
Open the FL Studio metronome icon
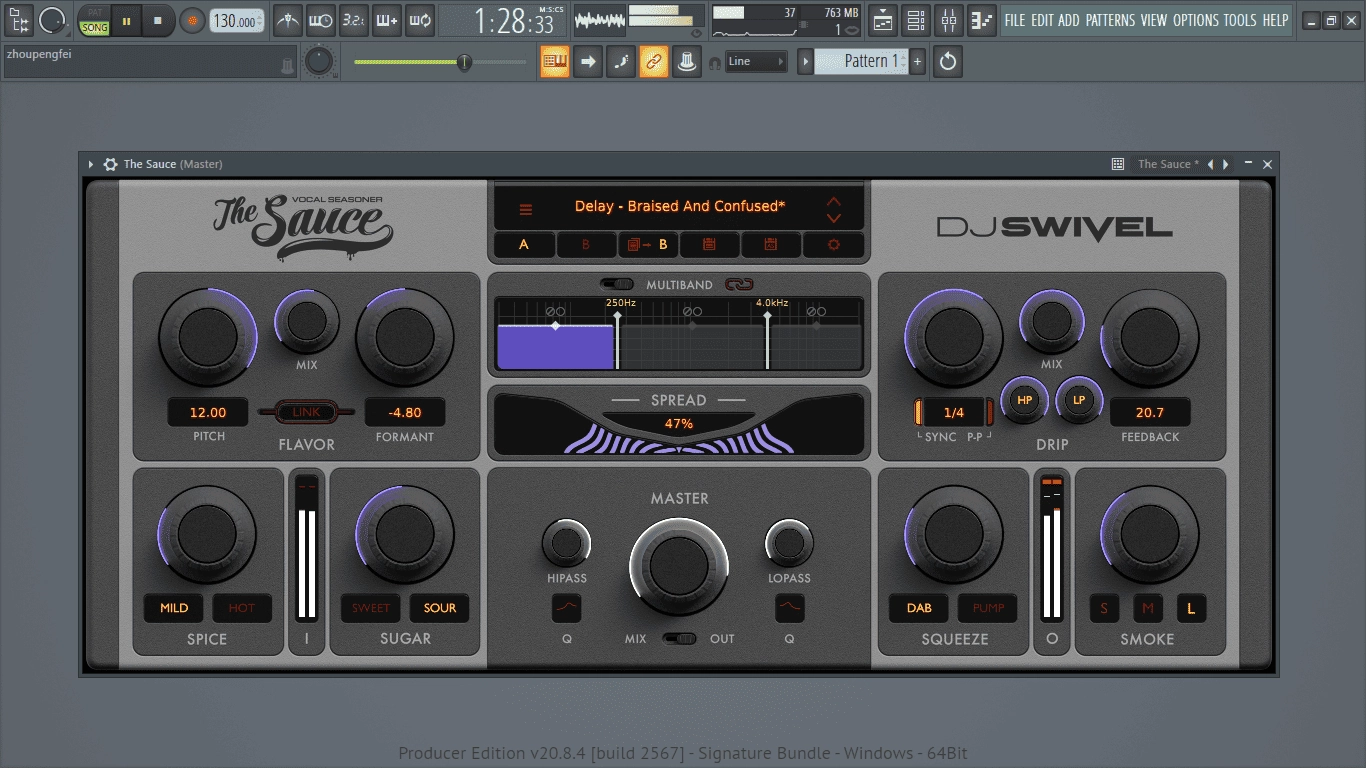pos(287,20)
